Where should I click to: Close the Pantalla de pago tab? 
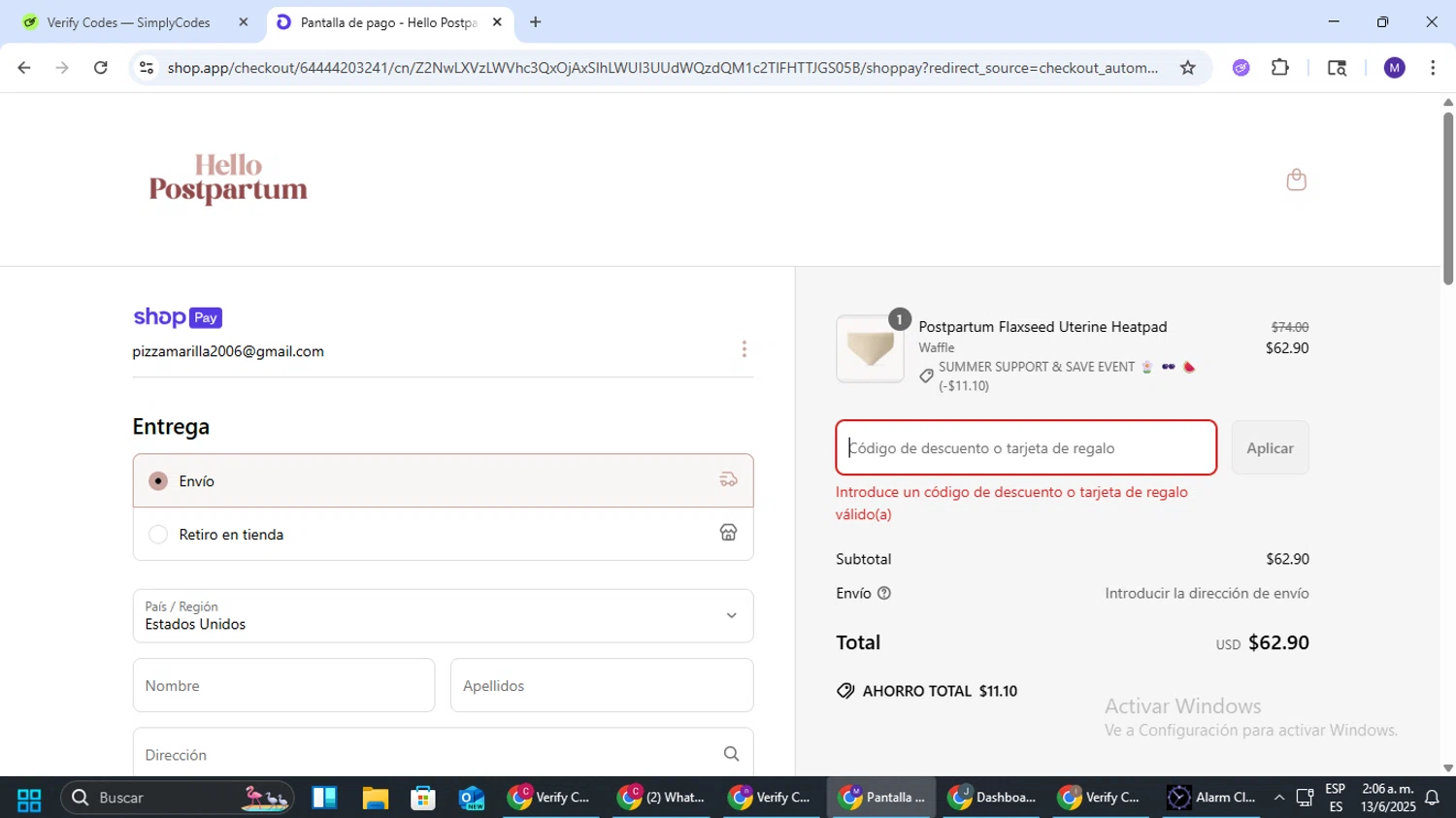pyautogui.click(x=497, y=22)
